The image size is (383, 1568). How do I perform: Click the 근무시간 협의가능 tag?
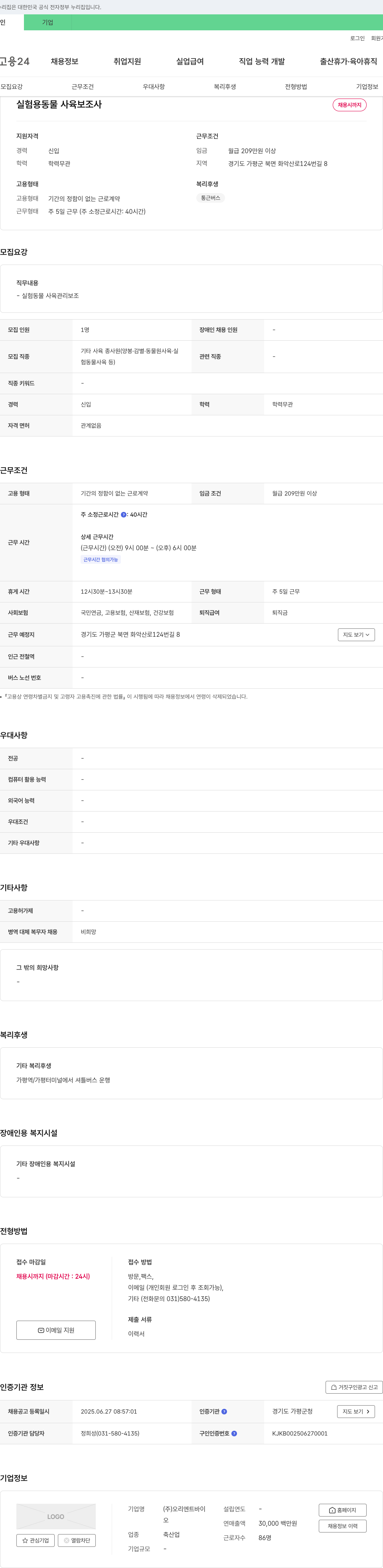click(x=101, y=559)
